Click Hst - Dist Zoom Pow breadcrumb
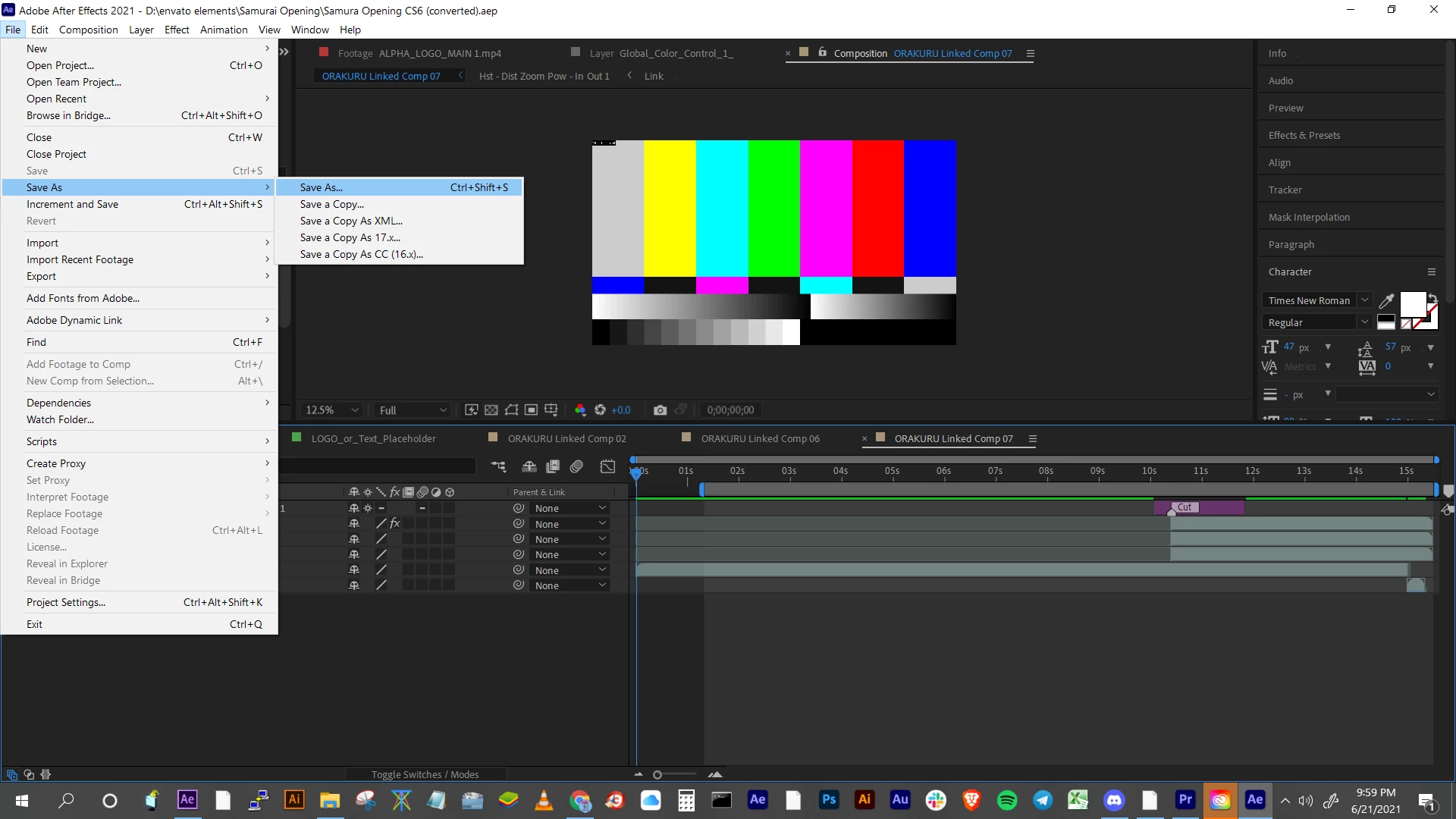 tap(544, 76)
